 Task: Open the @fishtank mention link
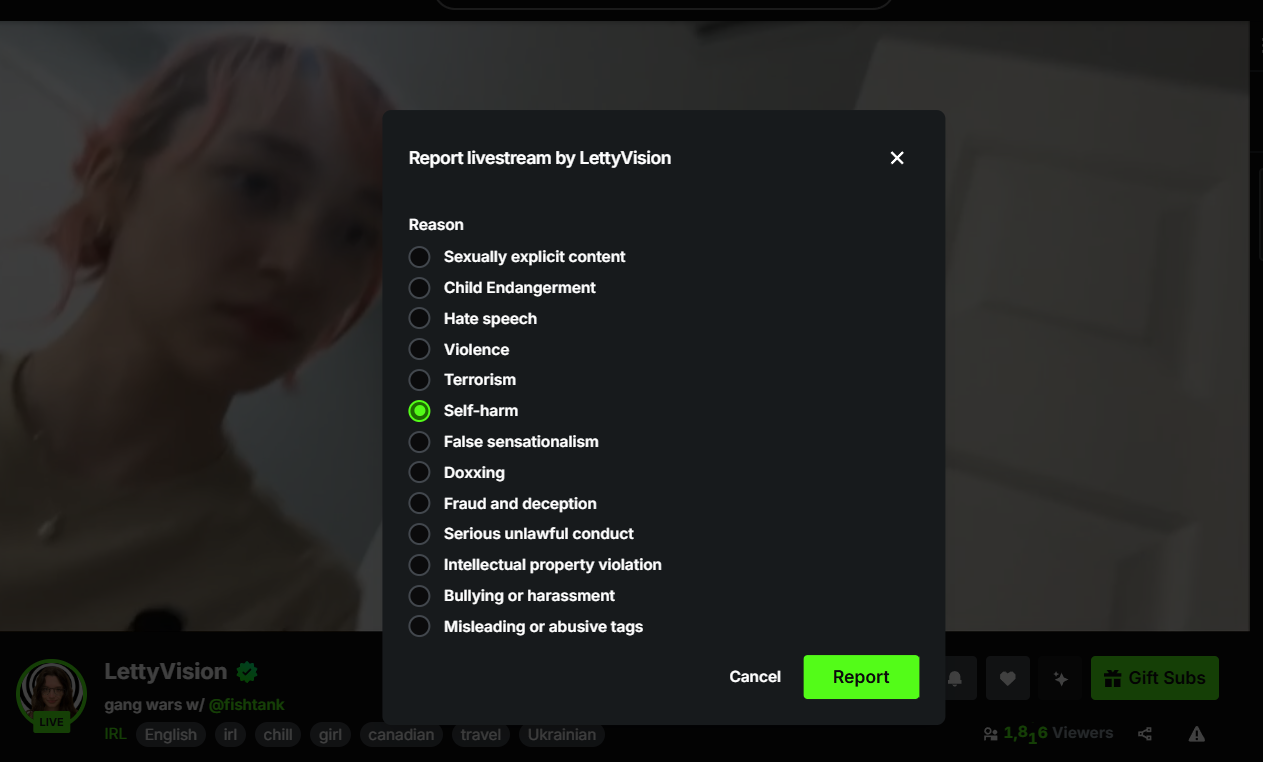point(246,705)
